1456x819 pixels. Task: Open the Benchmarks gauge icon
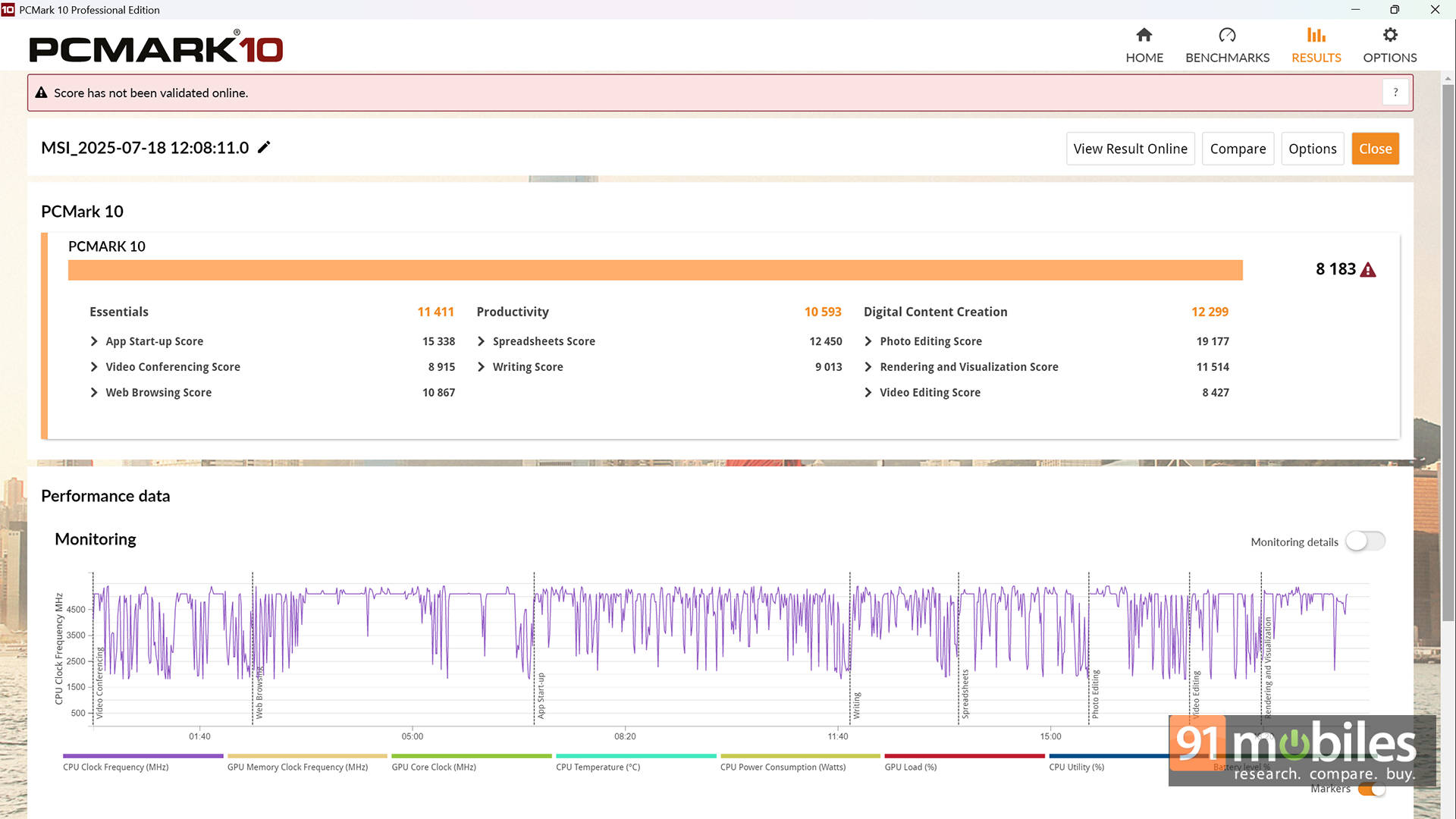click(x=1227, y=35)
